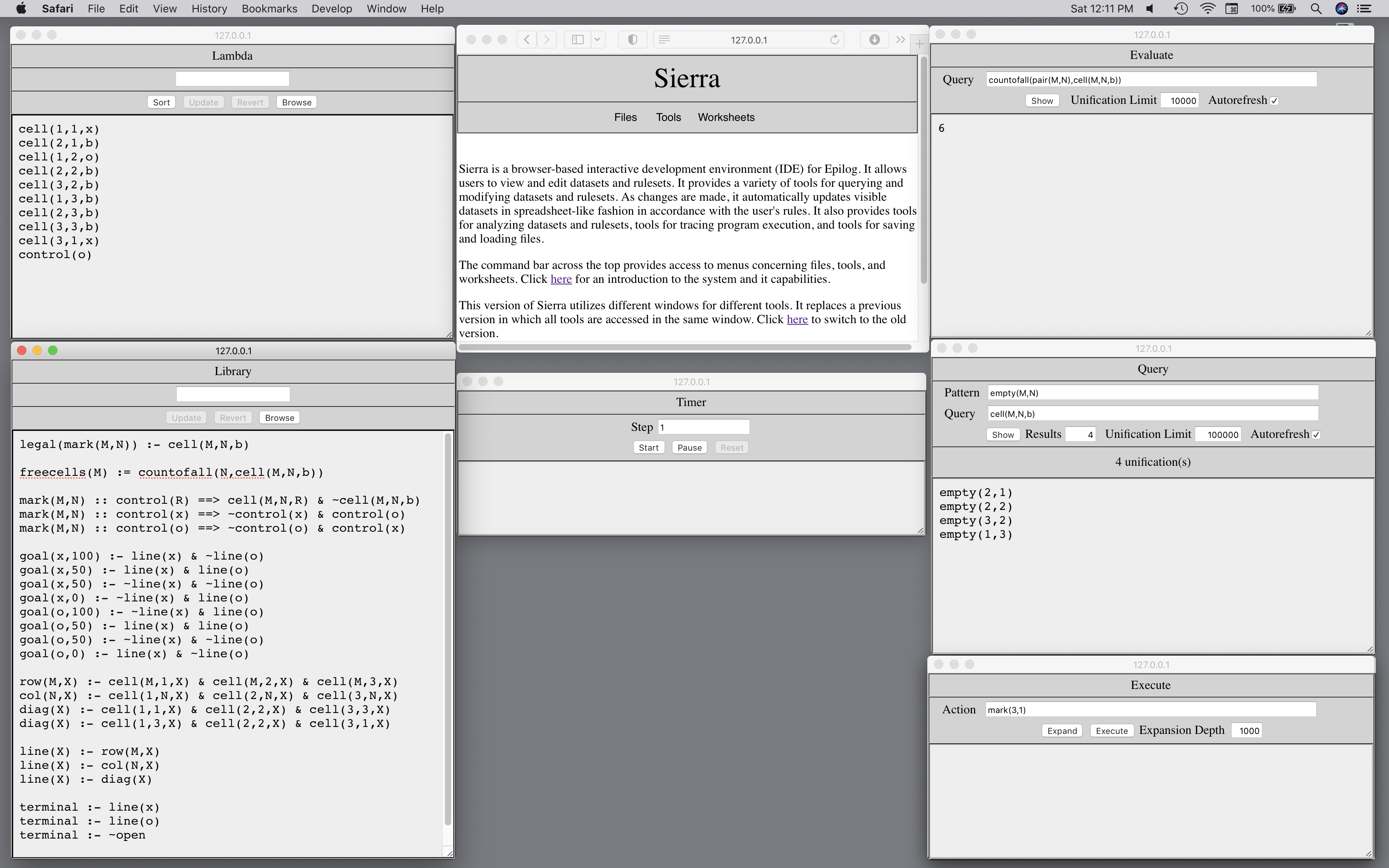This screenshot has width=1389, height=868.
Task: Toggle Autorefresh checkbox in Query window
Action: (x=1316, y=434)
